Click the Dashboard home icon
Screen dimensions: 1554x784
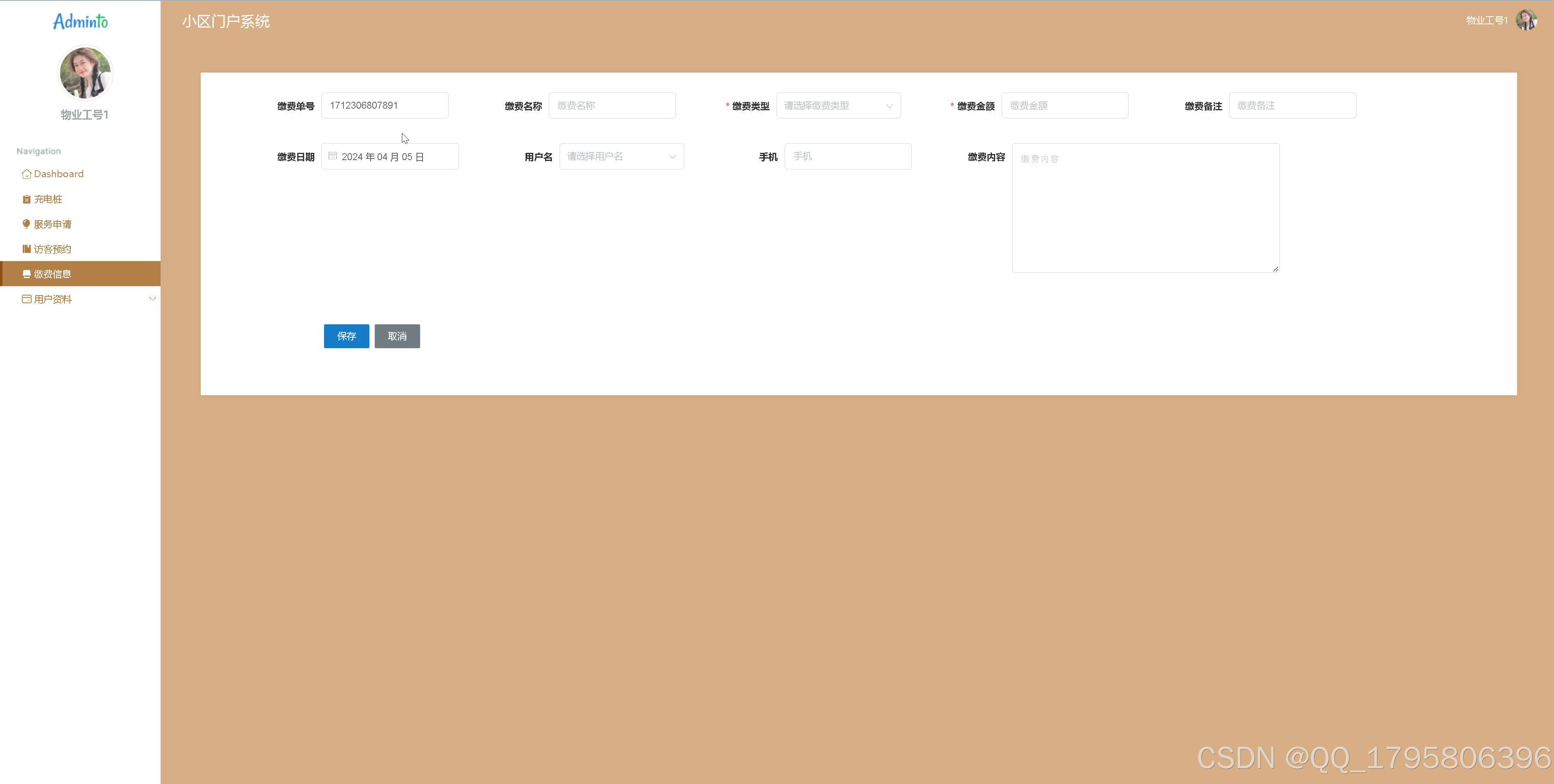pyautogui.click(x=26, y=174)
